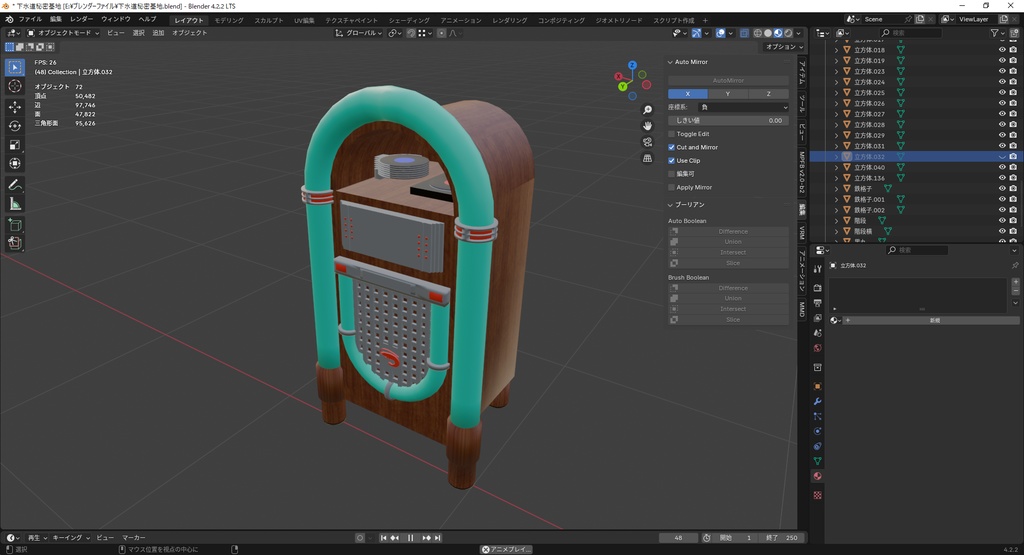
Task: Select the Scale tool
Action: 14,145
